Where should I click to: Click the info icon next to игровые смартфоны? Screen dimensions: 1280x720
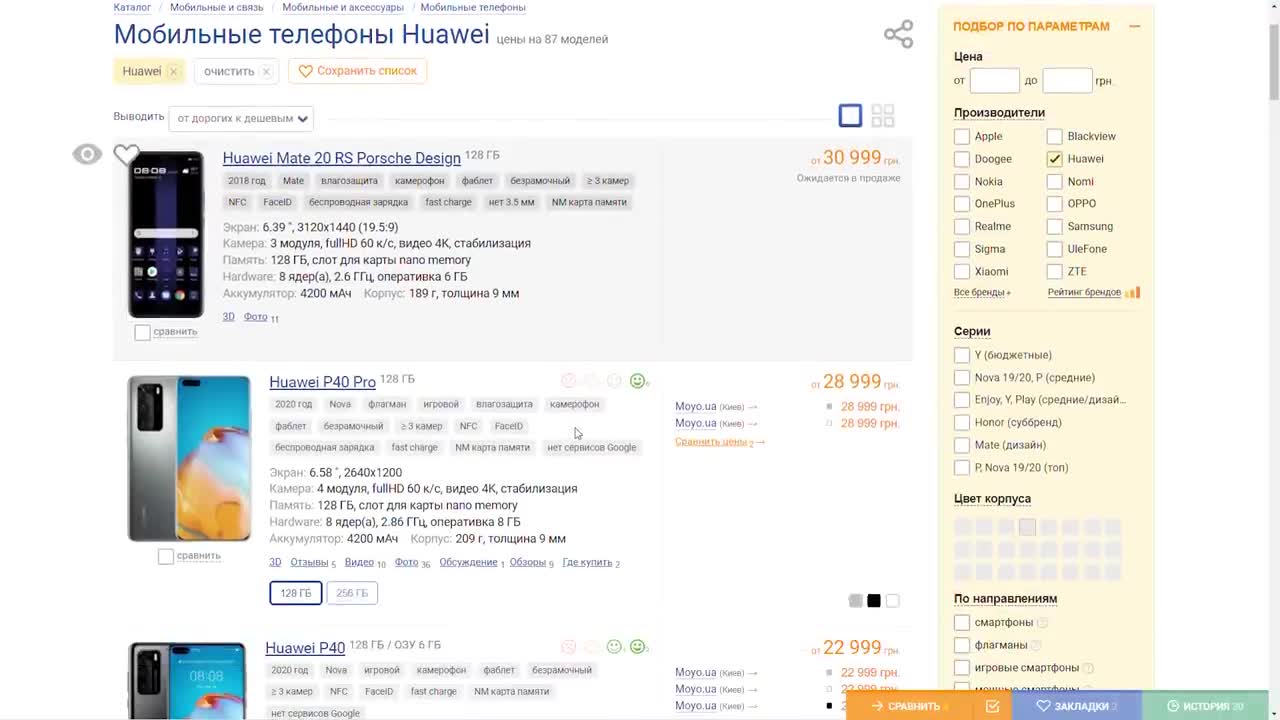click(1088, 668)
